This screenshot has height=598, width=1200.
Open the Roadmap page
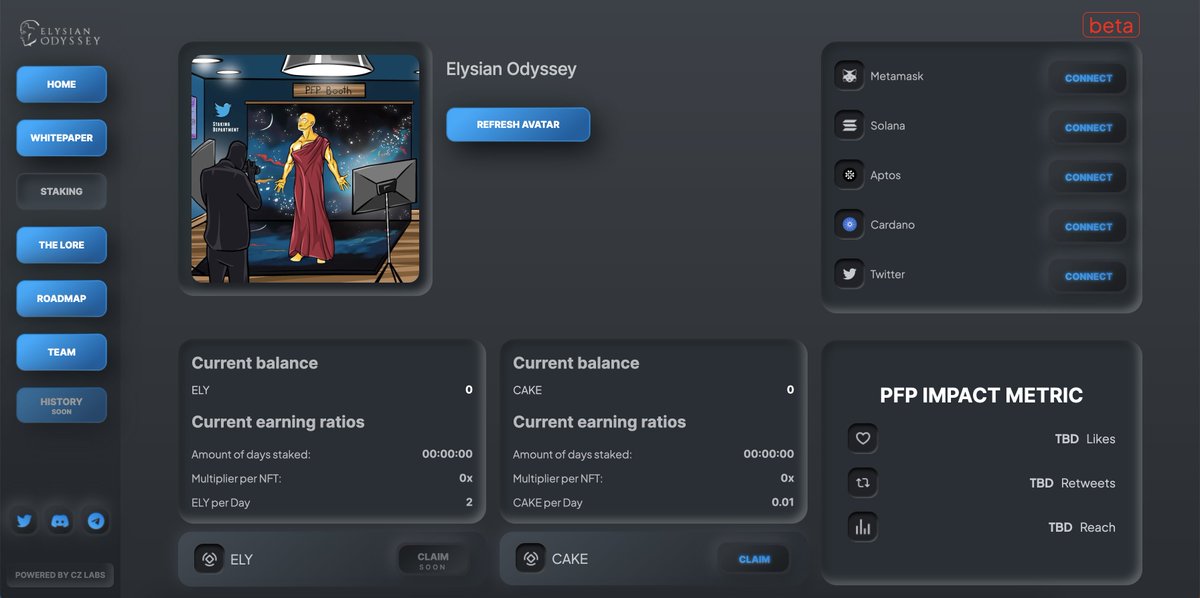61,298
